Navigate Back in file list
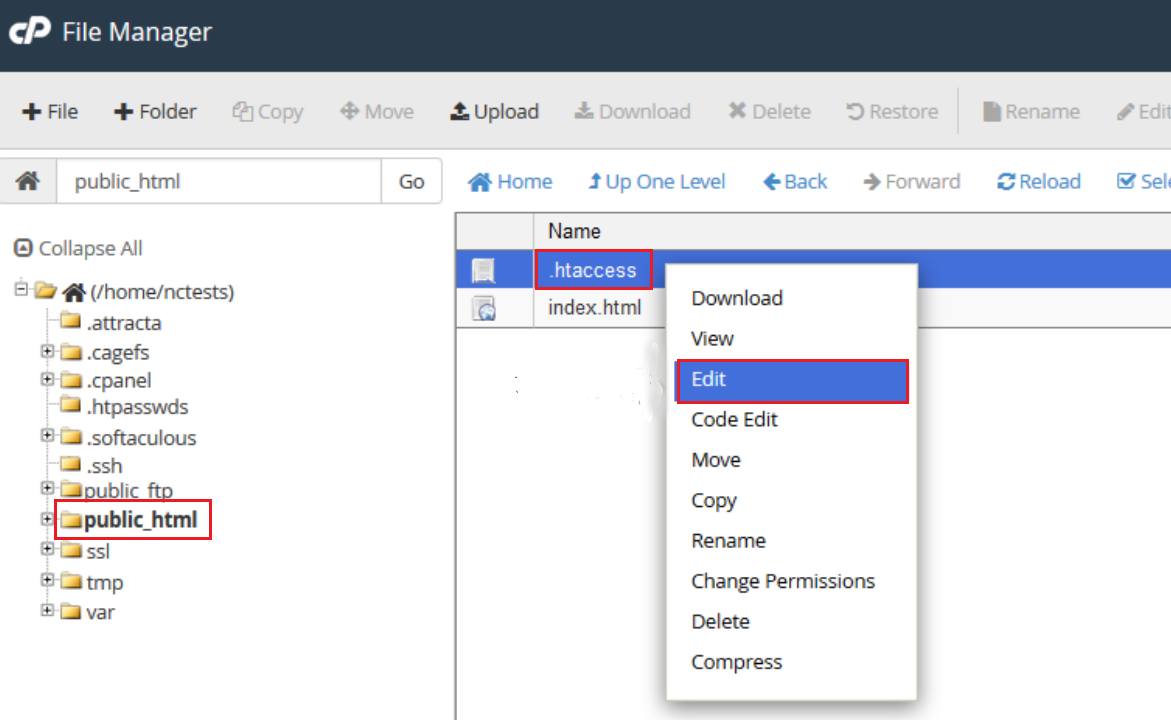 [795, 181]
